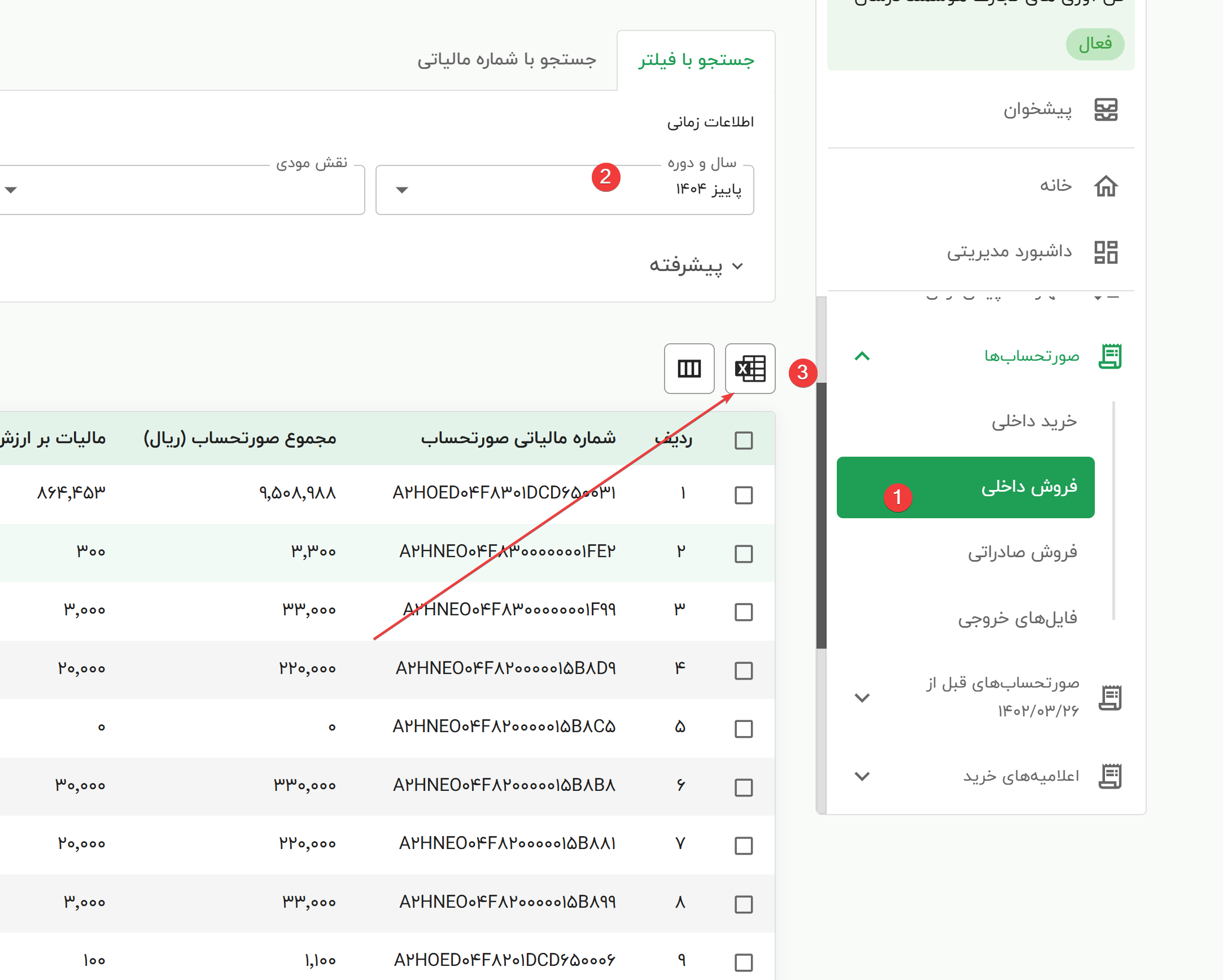Click the صورتحساب‌های قبل از ۱۴۰۲/۰۳/۲۶ icon

point(1110,697)
